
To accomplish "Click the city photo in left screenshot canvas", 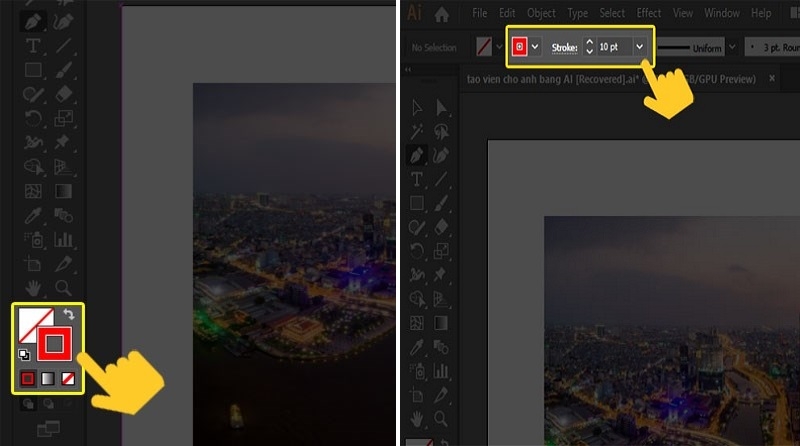I will tap(294, 264).
